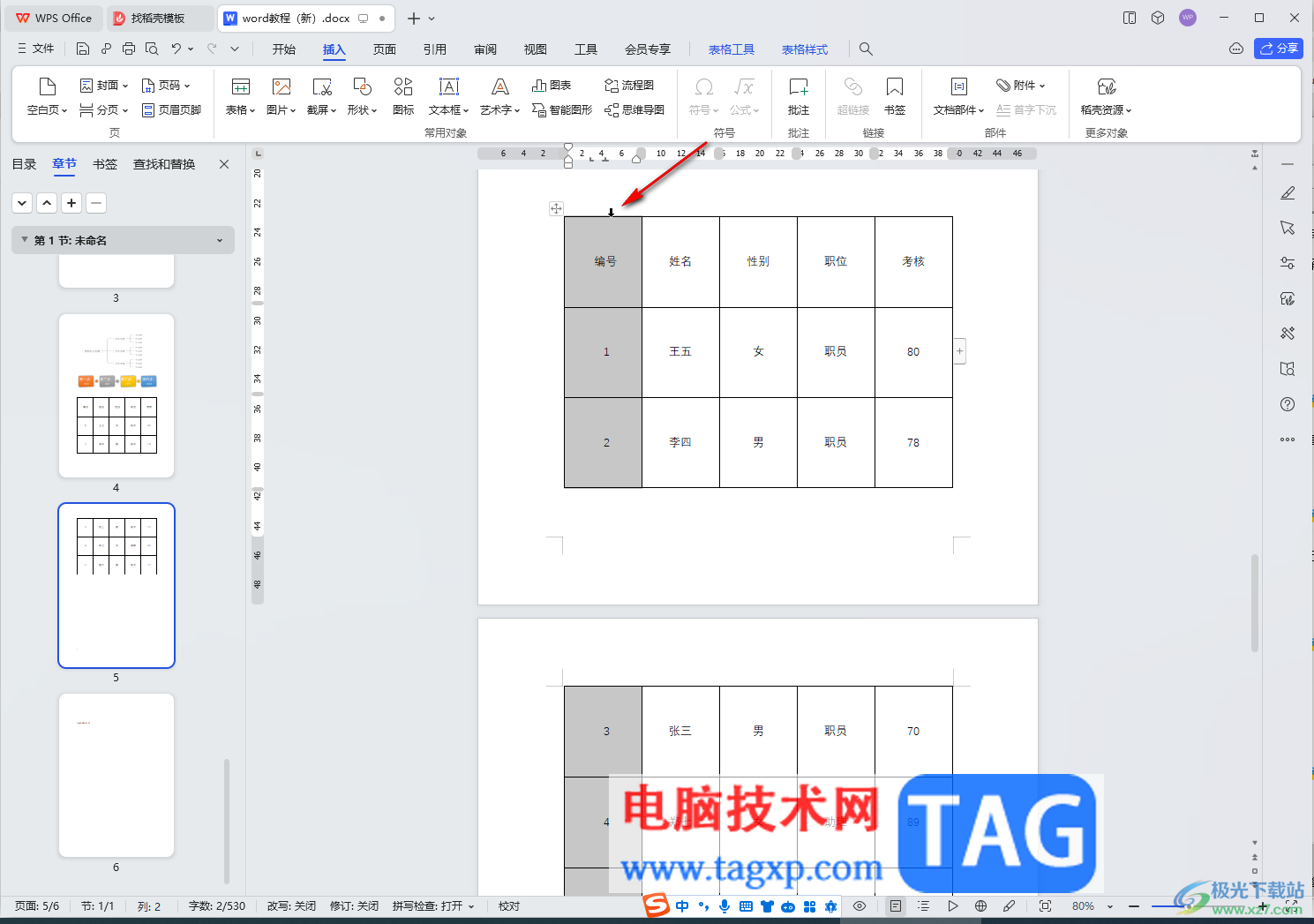Click the table move handle
Image resolution: width=1314 pixels, height=924 pixels.
tap(556, 208)
